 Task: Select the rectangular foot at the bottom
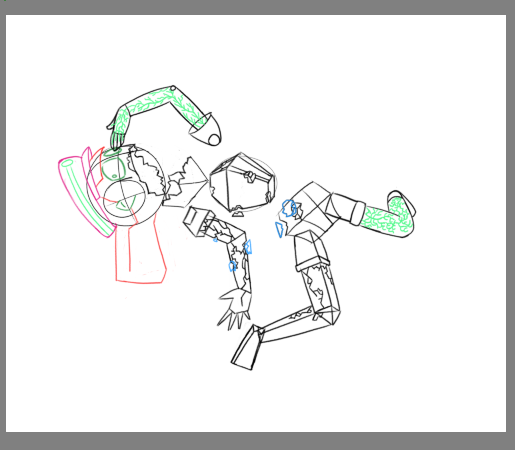pyautogui.click(x=247, y=347)
